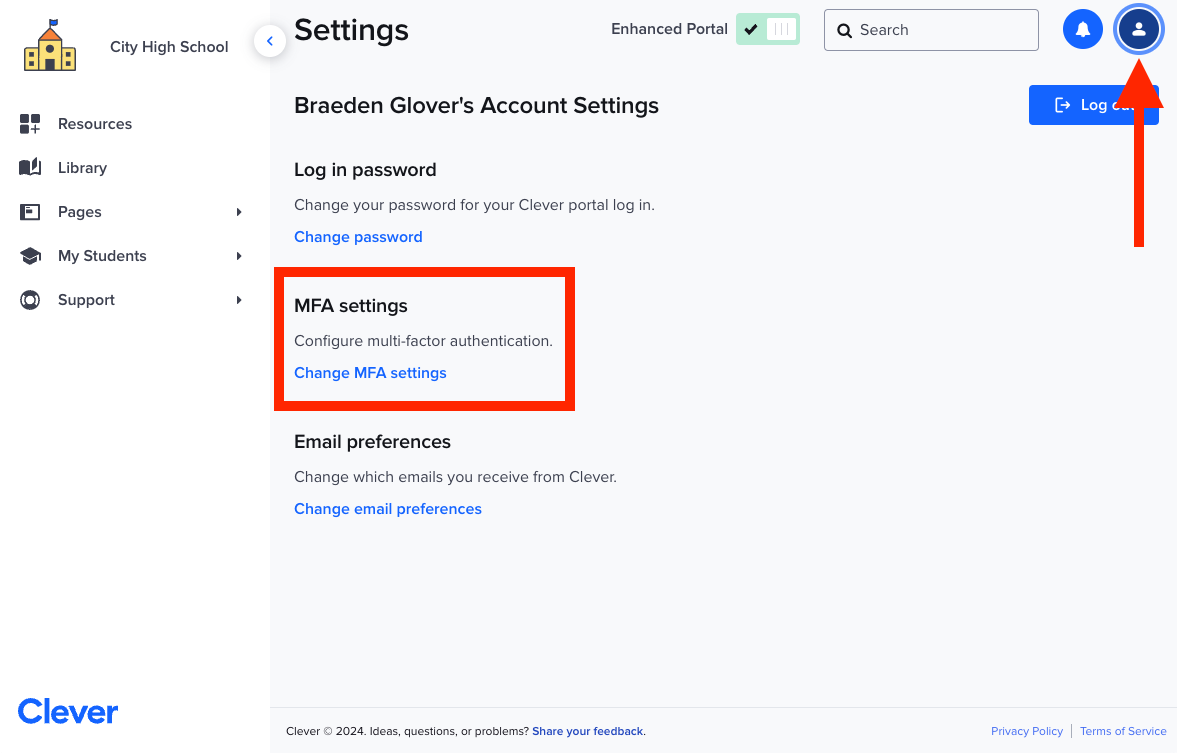Screen dimensions: 1177x753
Task: Click the search magnifier icon
Action: click(x=845, y=30)
